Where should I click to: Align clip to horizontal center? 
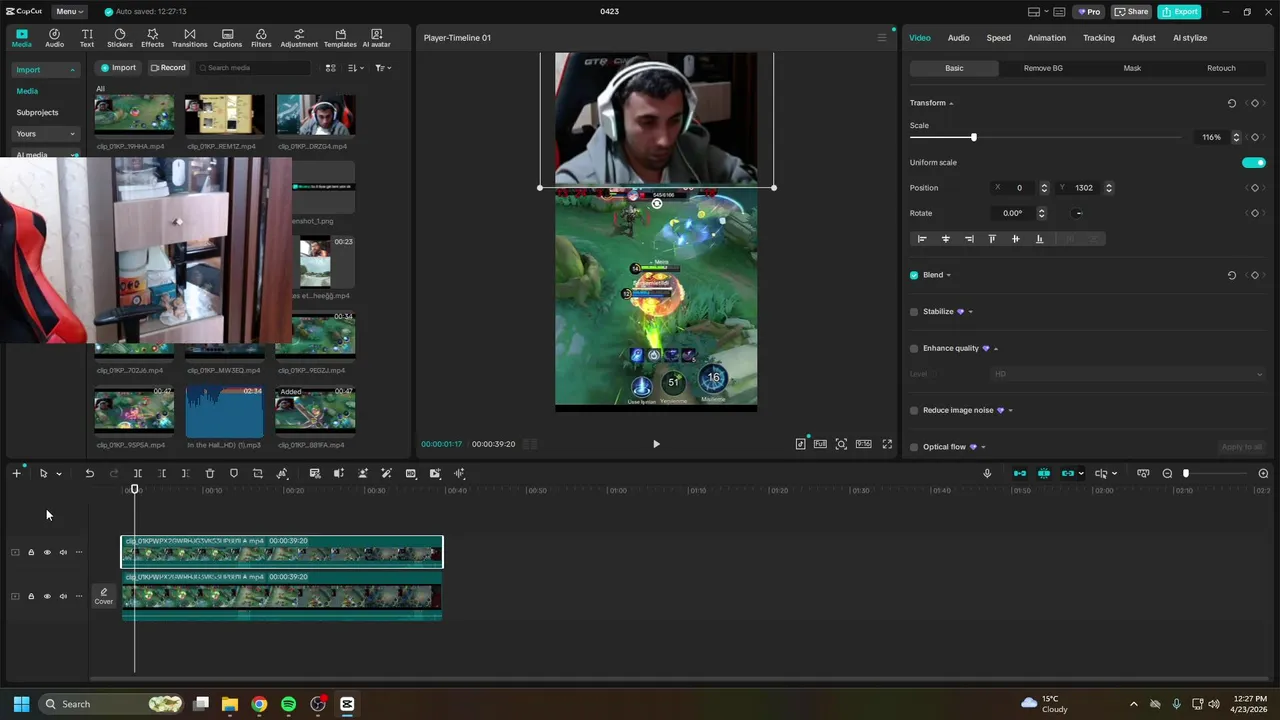tap(946, 239)
